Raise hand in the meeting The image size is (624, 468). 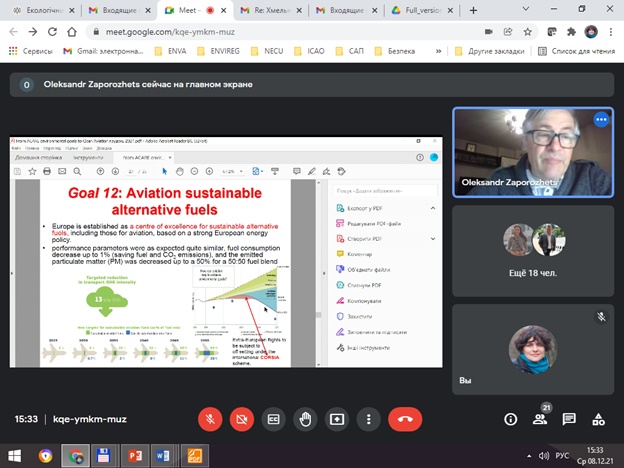[x=305, y=419]
